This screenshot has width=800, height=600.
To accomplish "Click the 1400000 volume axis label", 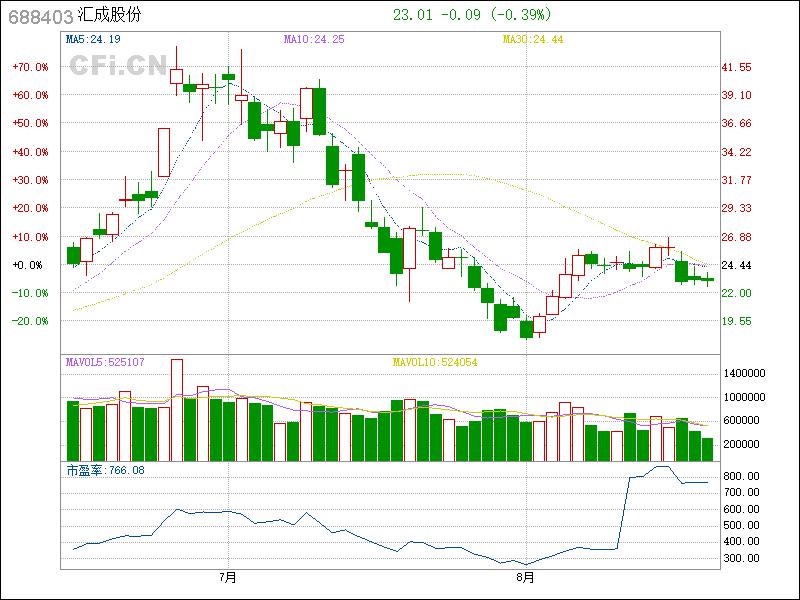I will 744,373.
